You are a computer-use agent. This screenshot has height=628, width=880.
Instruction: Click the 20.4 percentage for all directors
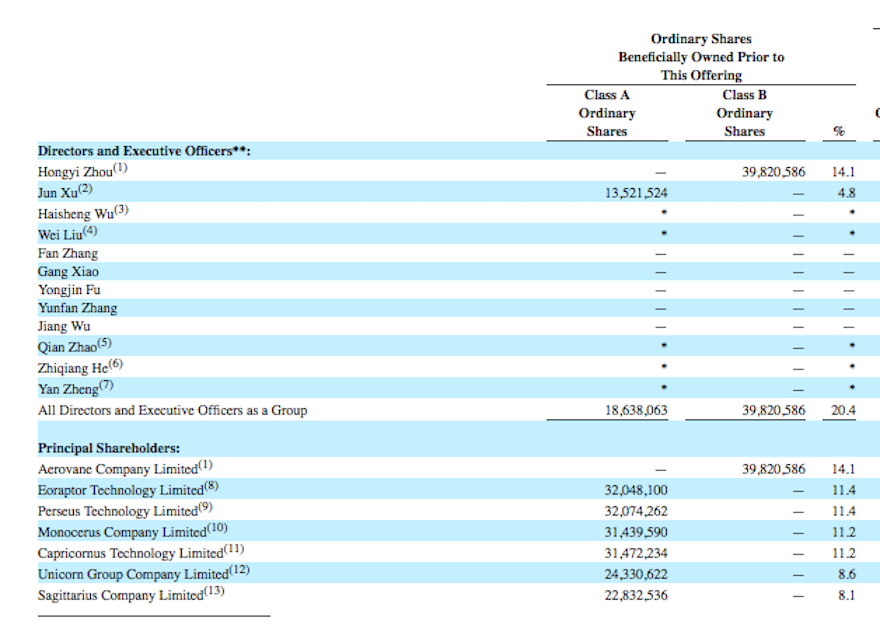tap(843, 410)
